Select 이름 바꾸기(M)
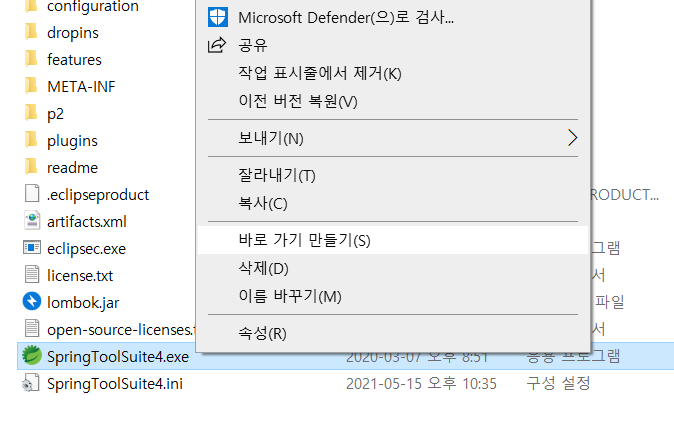674x437 pixels. click(393, 296)
